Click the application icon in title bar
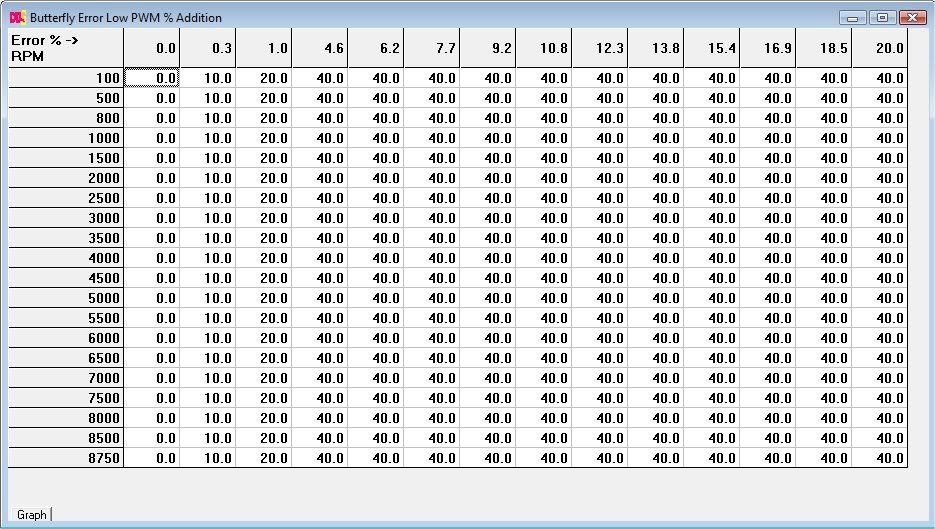Viewport: 935px width, 529px height. click(x=16, y=17)
